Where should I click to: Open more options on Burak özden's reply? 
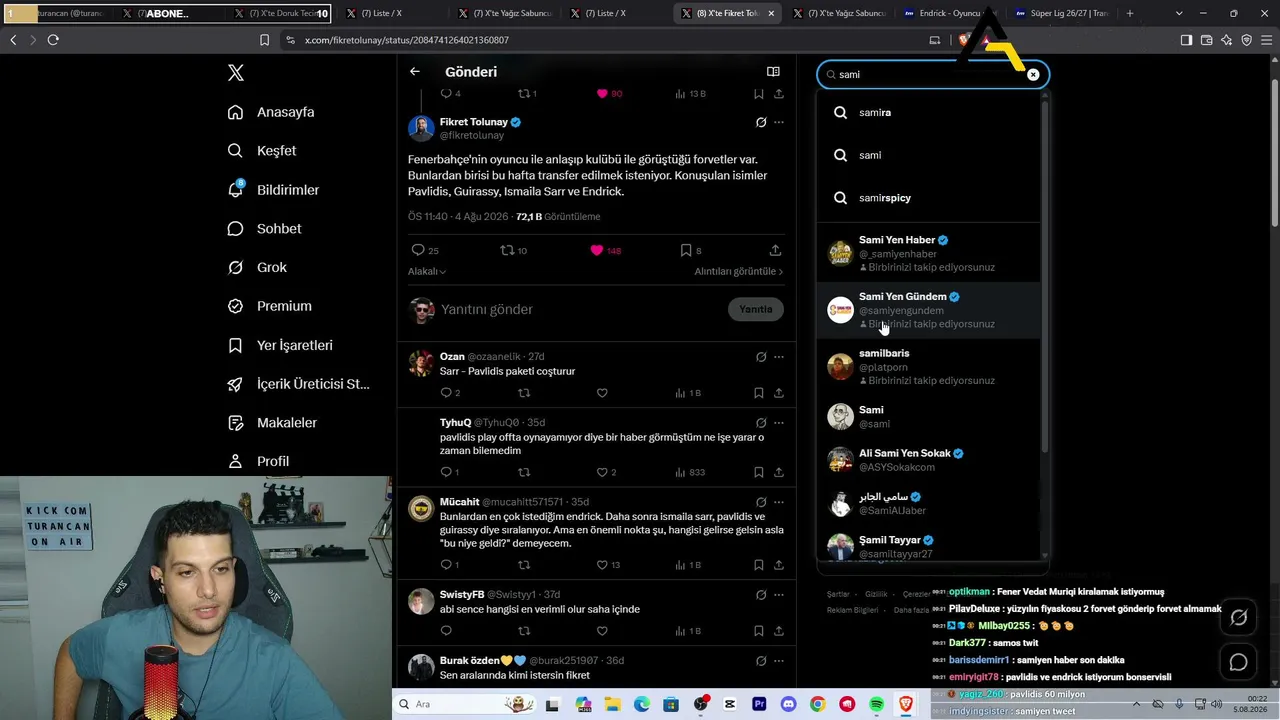coord(779,661)
